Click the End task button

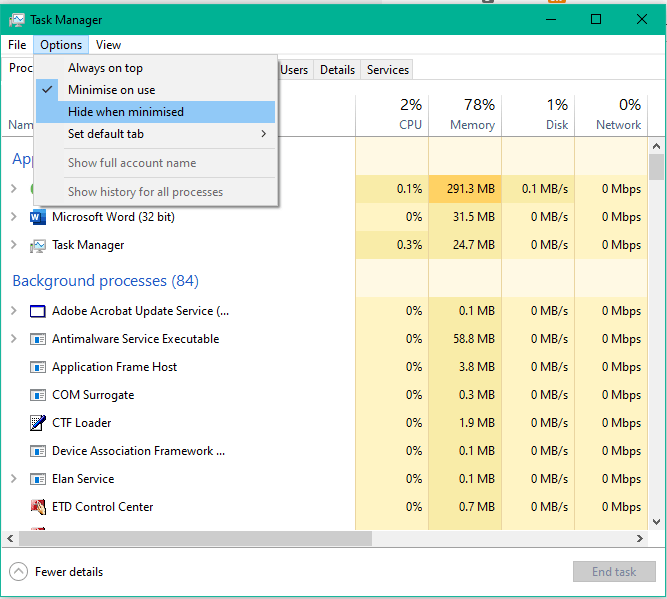pyautogui.click(x=614, y=572)
